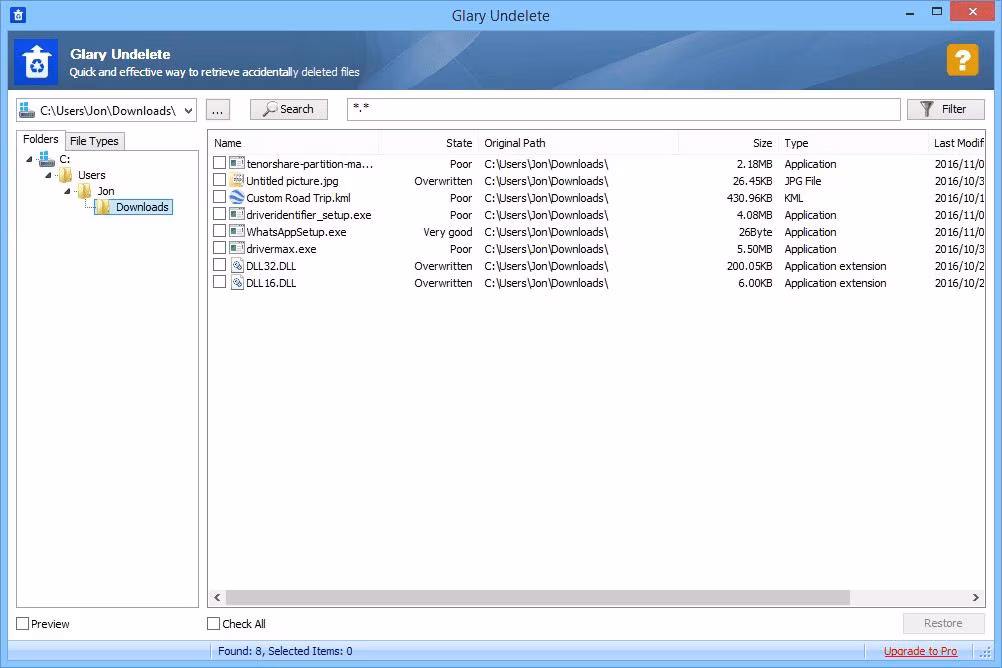Click the drive icon in path combo box

[x=27, y=110]
